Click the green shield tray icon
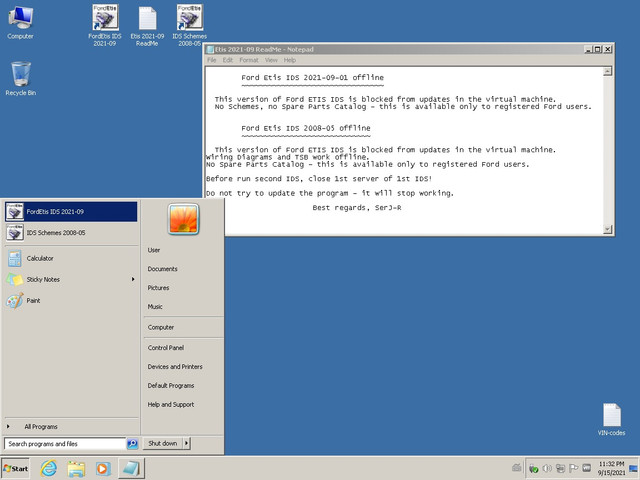Viewport: 640px width, 480px height. pyautogui.click(x=533, y=469)
